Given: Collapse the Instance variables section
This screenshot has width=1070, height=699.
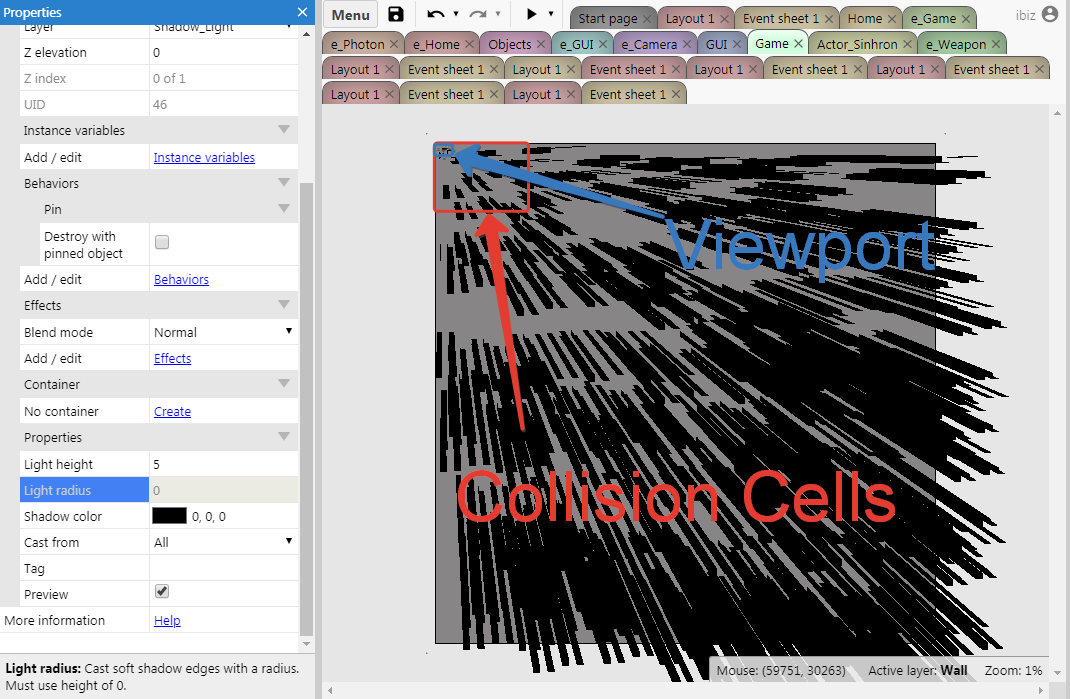Looking at the screenshot, I should (284, 130).
